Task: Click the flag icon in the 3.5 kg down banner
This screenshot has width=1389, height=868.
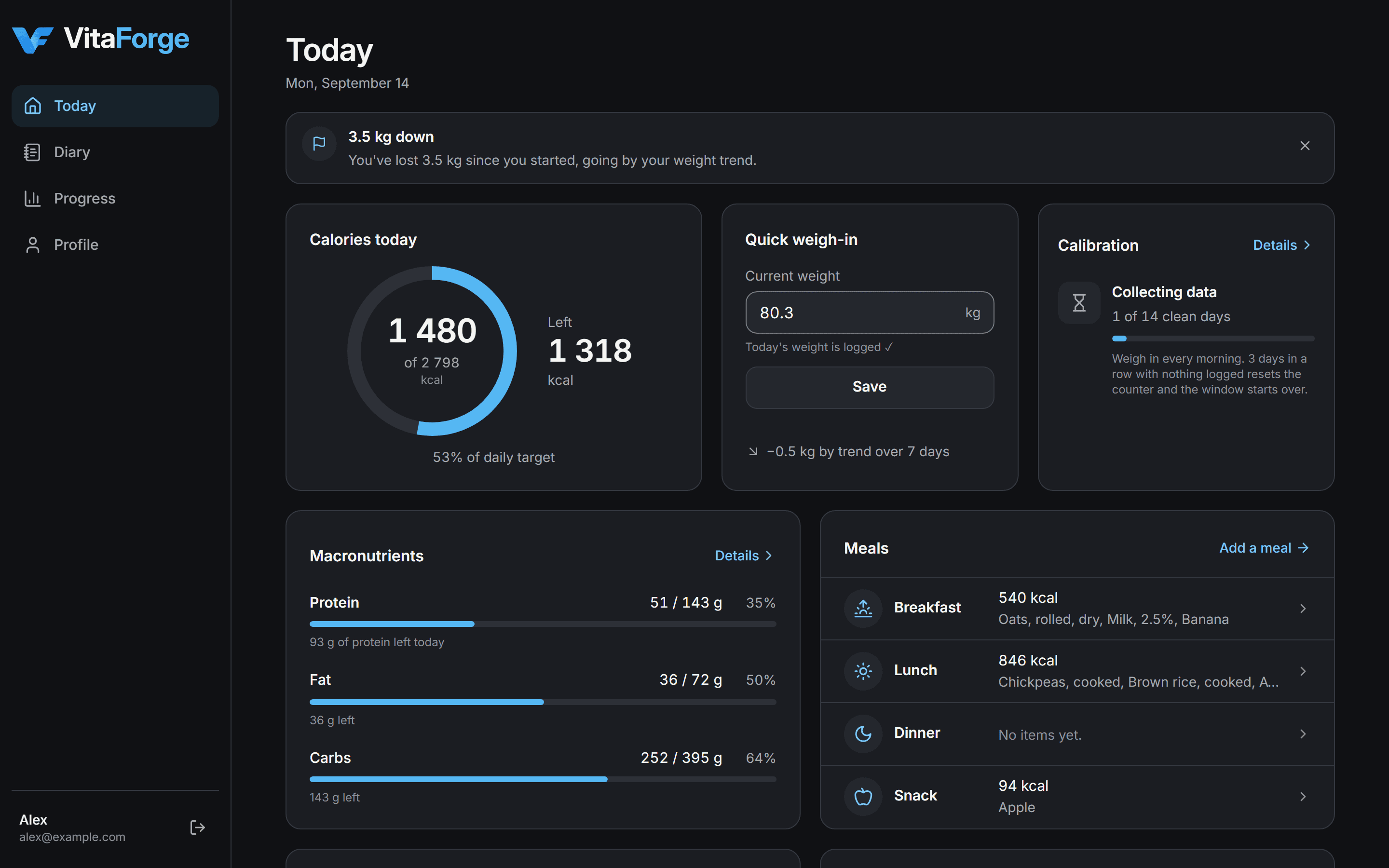Action: pos(319,144)
